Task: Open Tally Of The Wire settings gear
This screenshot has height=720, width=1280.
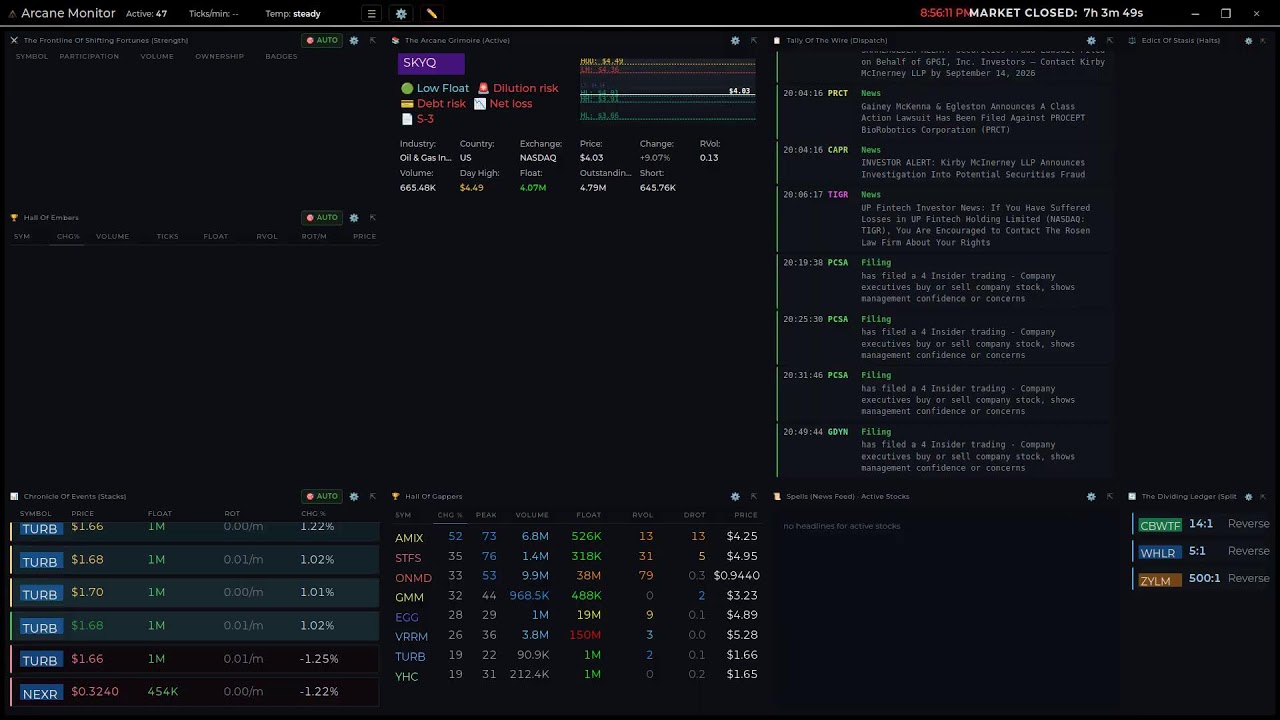Action: pyautogui.click(x=1091, y=40)
